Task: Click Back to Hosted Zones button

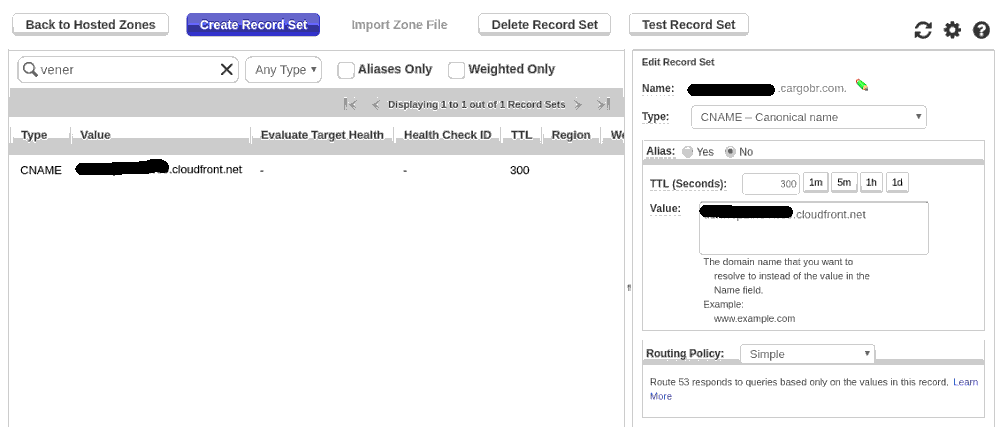Action: tap(90, 24)
